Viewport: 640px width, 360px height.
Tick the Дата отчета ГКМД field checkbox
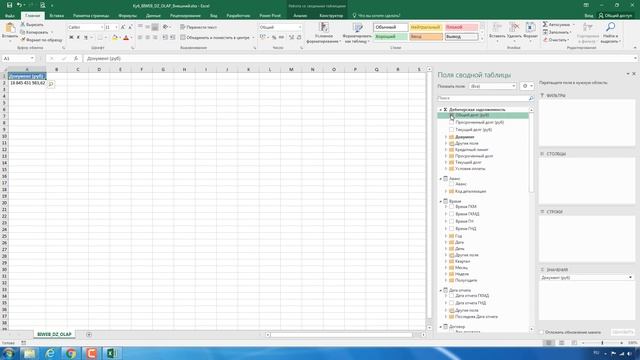452,296
